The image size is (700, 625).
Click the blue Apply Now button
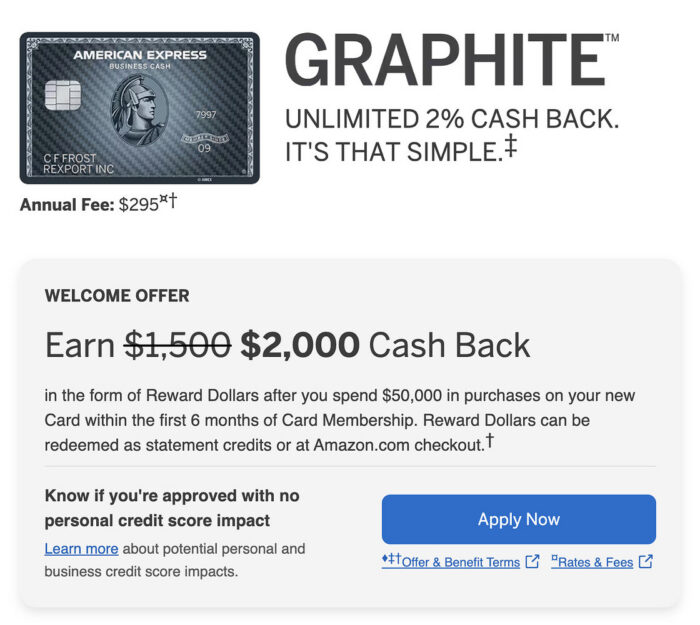pyautogui.click(x=518, y=520)
